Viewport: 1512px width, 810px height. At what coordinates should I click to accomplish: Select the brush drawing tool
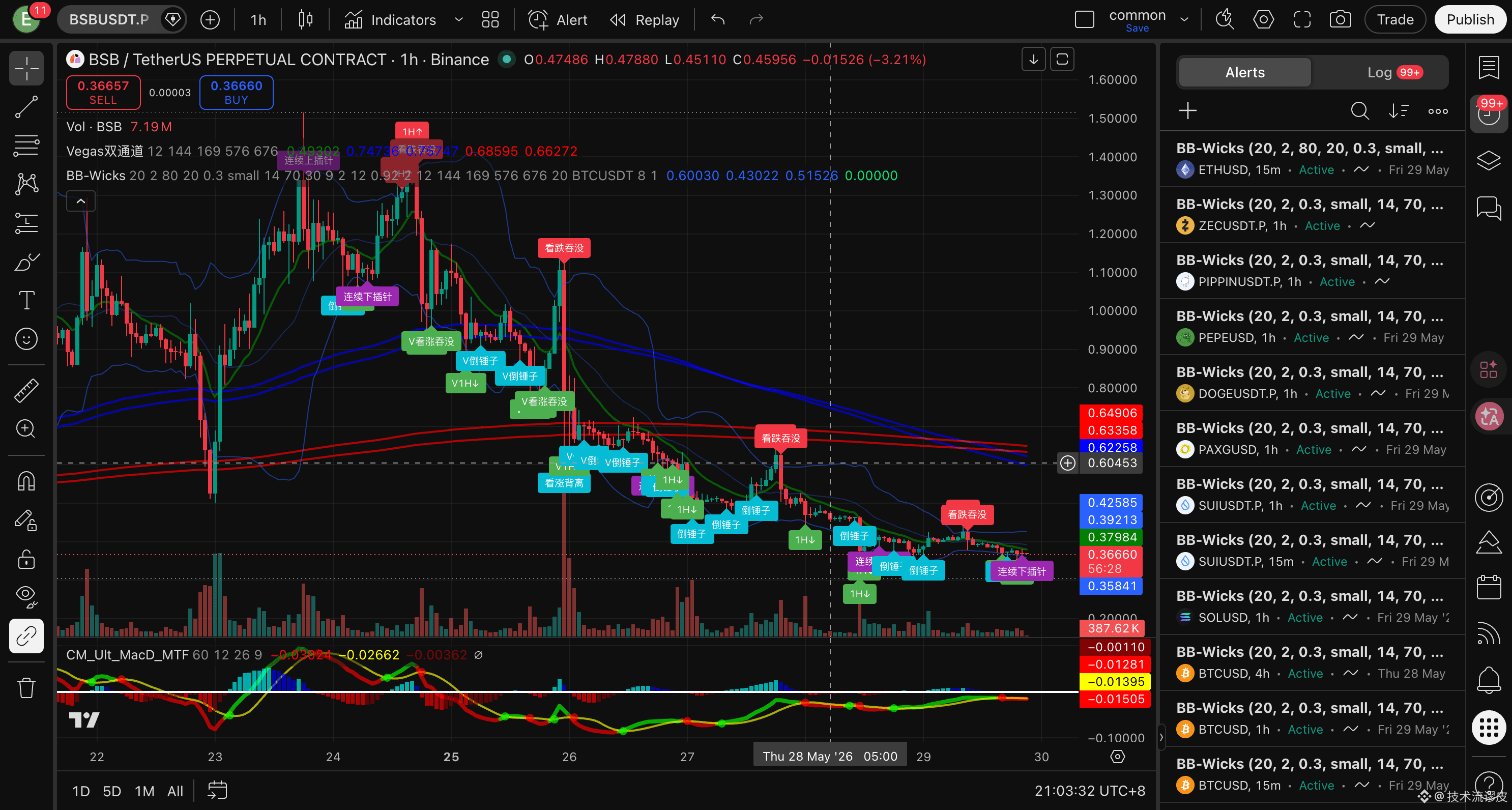pyautogui.click(x=26, y=262)
